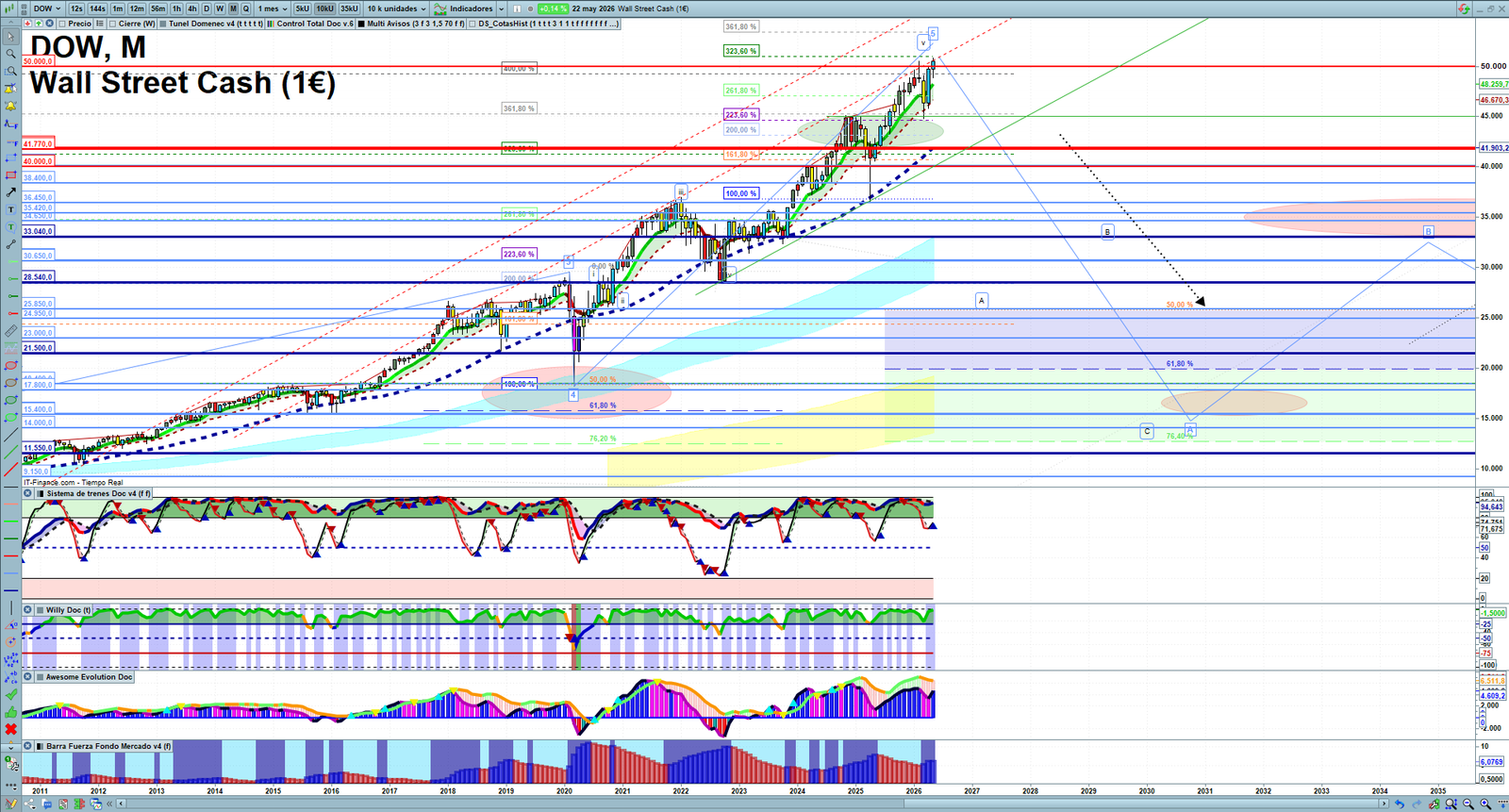Click the 41.770,0 red price level label

pyautogui.click(x=38, y=144)
